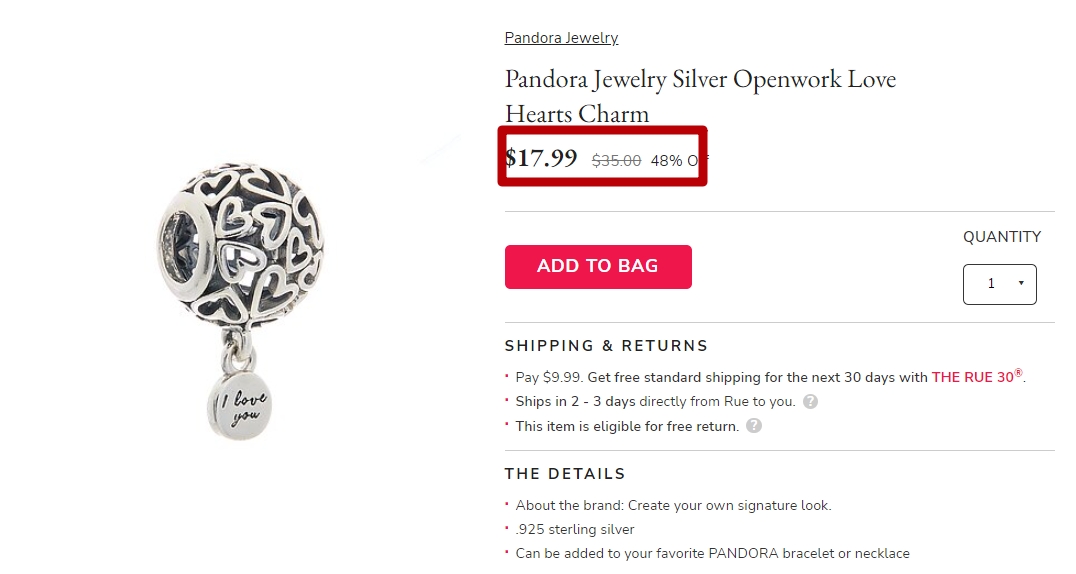Open the Pandora Jewelry brand link

tap(561, 38)
